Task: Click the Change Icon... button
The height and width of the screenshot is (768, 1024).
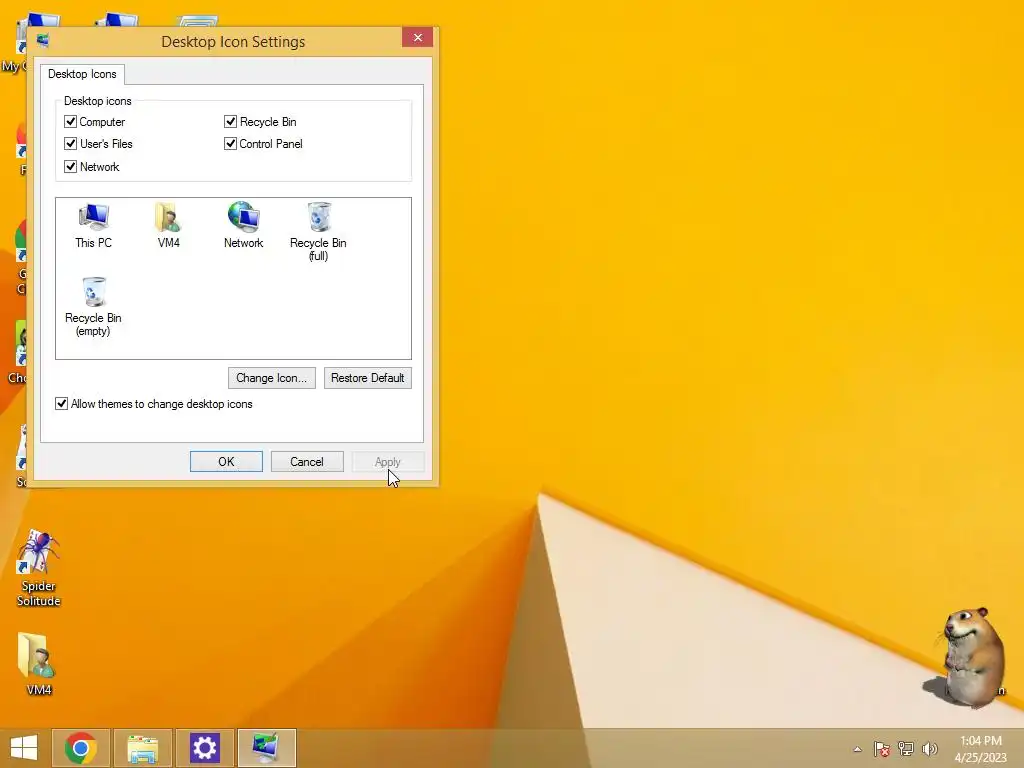Action: (272, 378)
